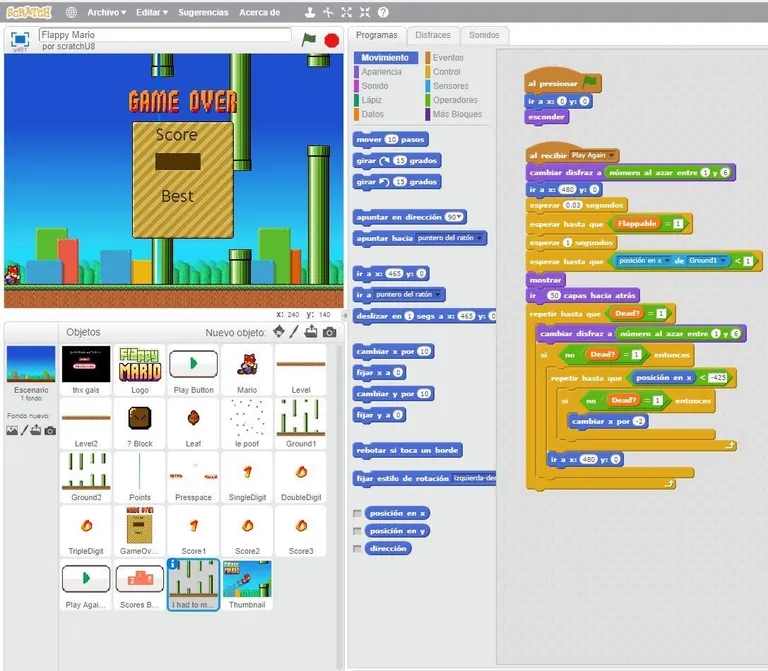Select the Operadores block category
The width and height of the screenshot is (768, 671).
[x=455, y=100]
